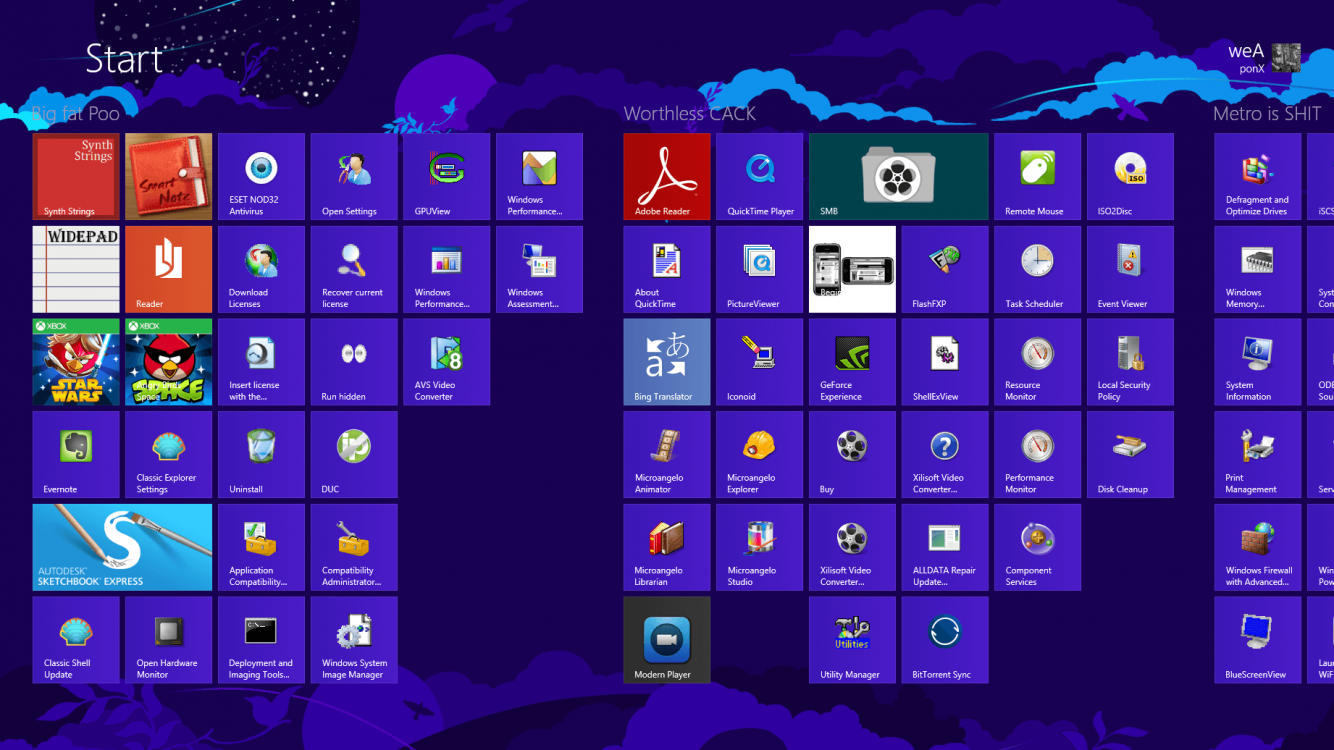The image size is (1334, 750).
Task: Open Windows System Image Manager tile
Action: point(353,640)
